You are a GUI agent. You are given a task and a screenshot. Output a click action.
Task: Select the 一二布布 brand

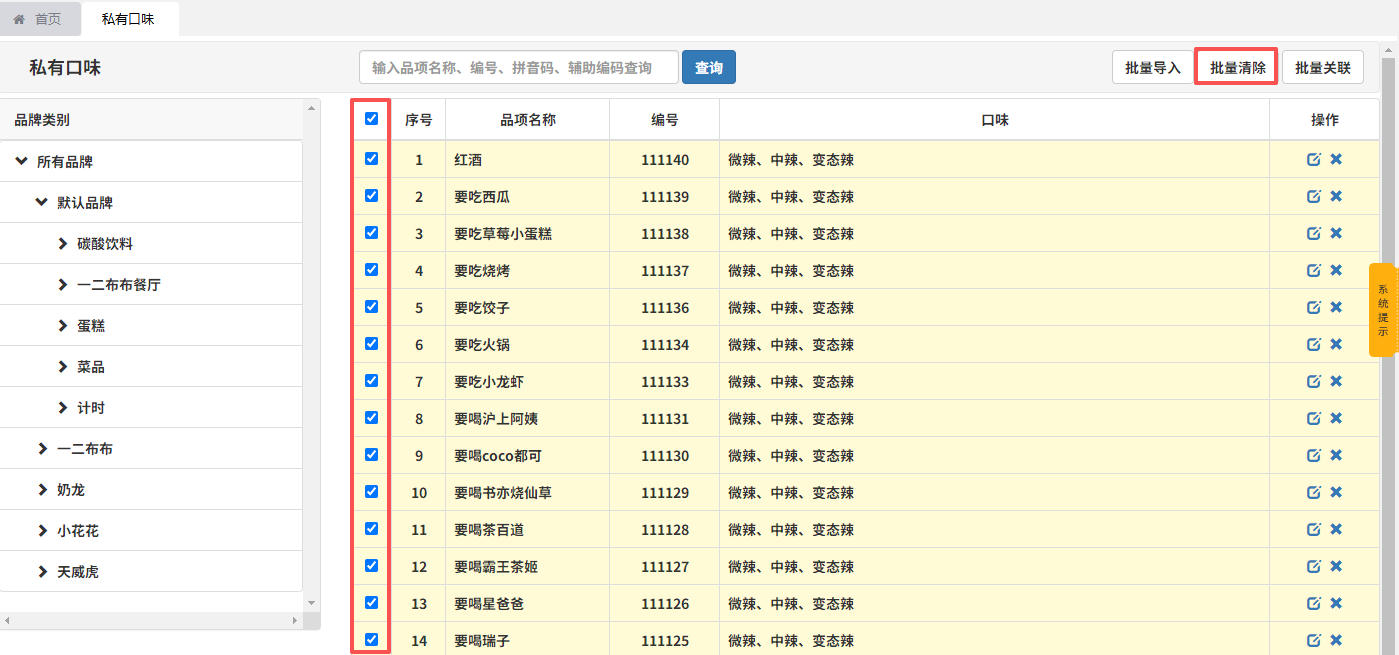[85, 449]
